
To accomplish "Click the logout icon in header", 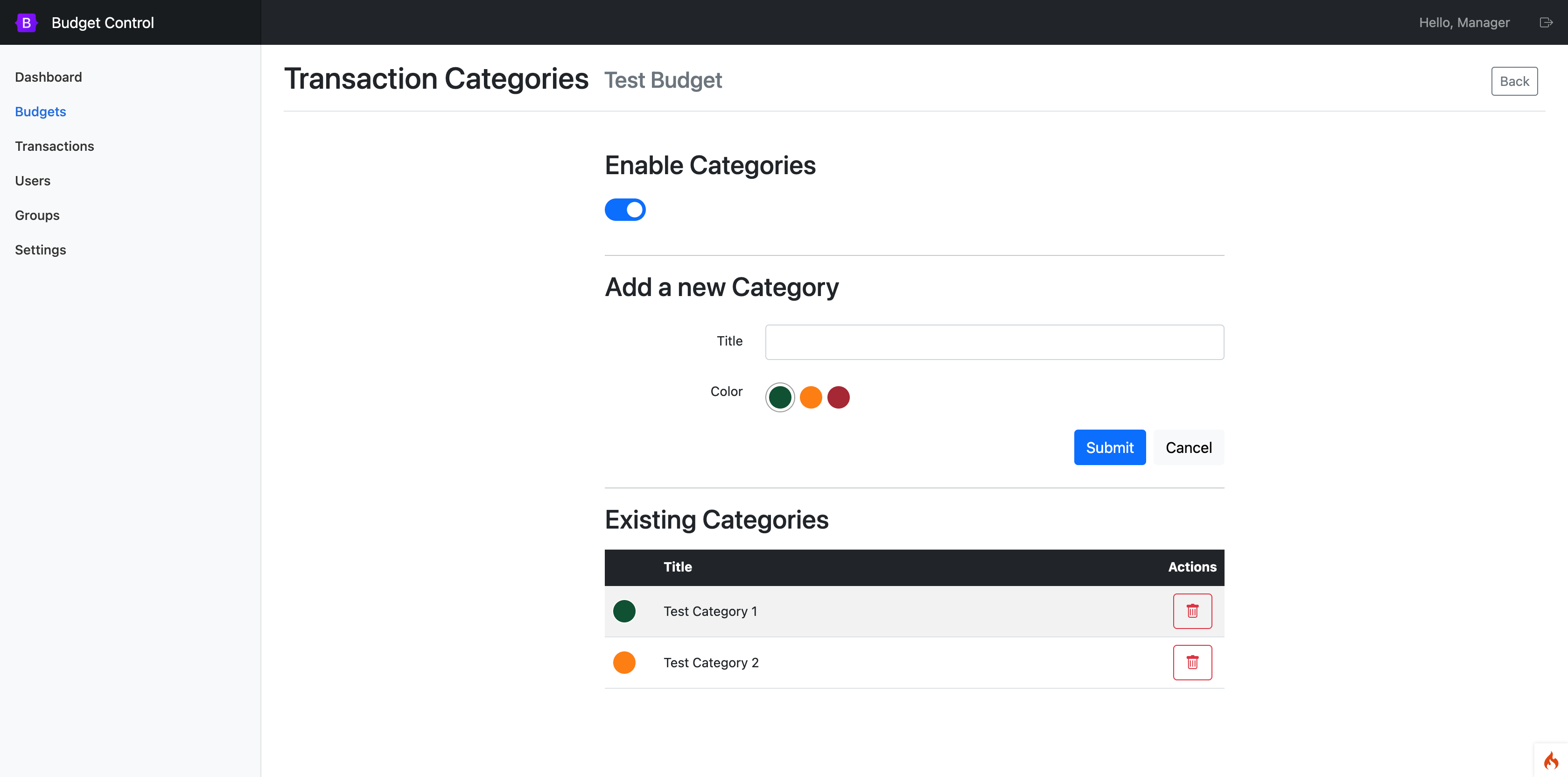I will pyautogui.click(x=1546, y=22).
